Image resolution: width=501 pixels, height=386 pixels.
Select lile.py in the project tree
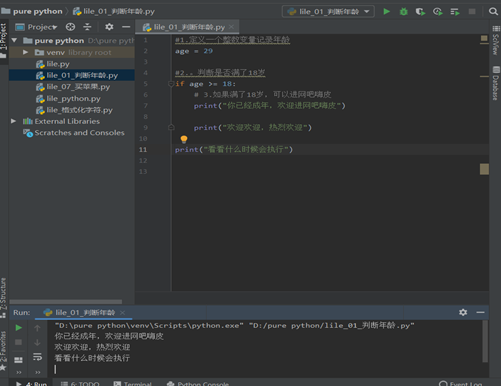[x=58, y=64]
